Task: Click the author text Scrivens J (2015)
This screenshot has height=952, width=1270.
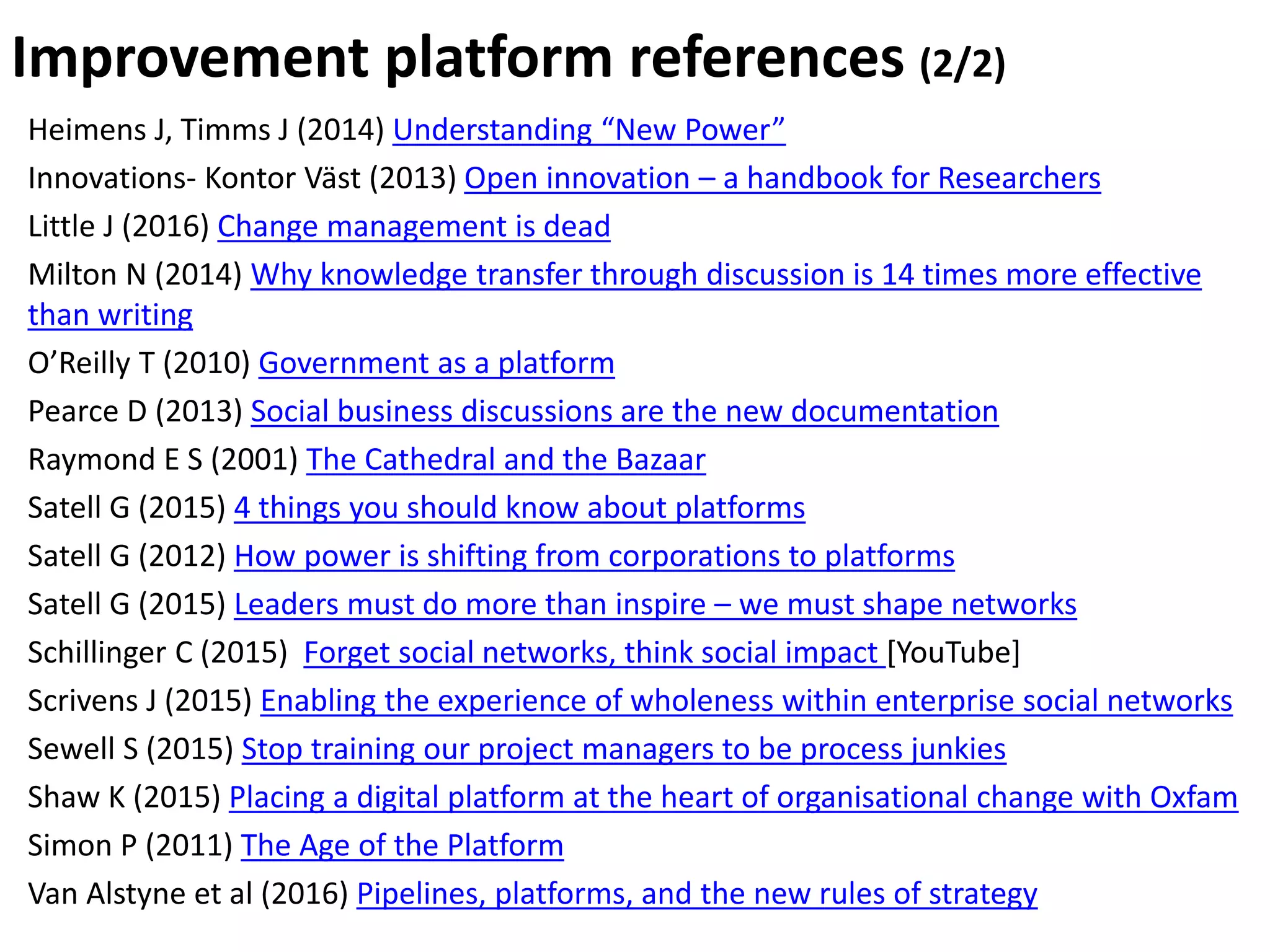Action: (x=140, y=702)
